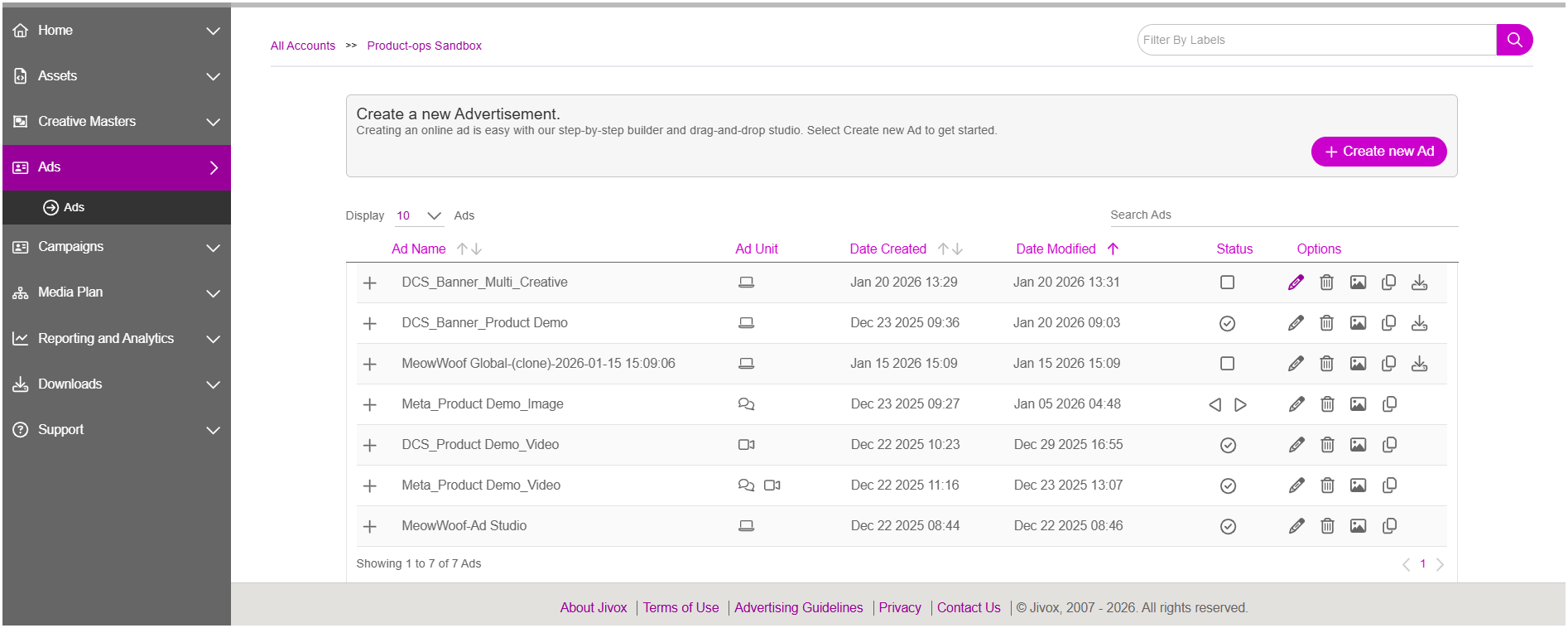Delete the MeowWoof-Ad Studio ad

click(1327, 526)
